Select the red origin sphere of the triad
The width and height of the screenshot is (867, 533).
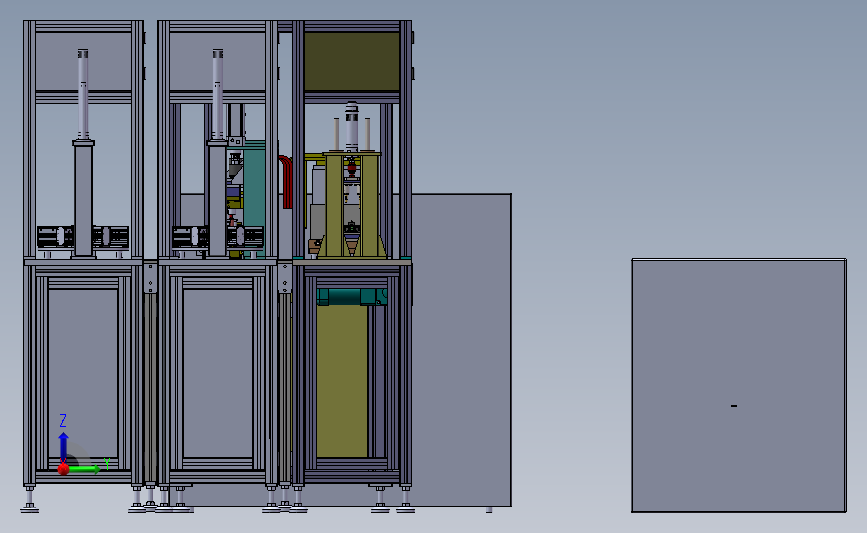[x=64, y=469]
